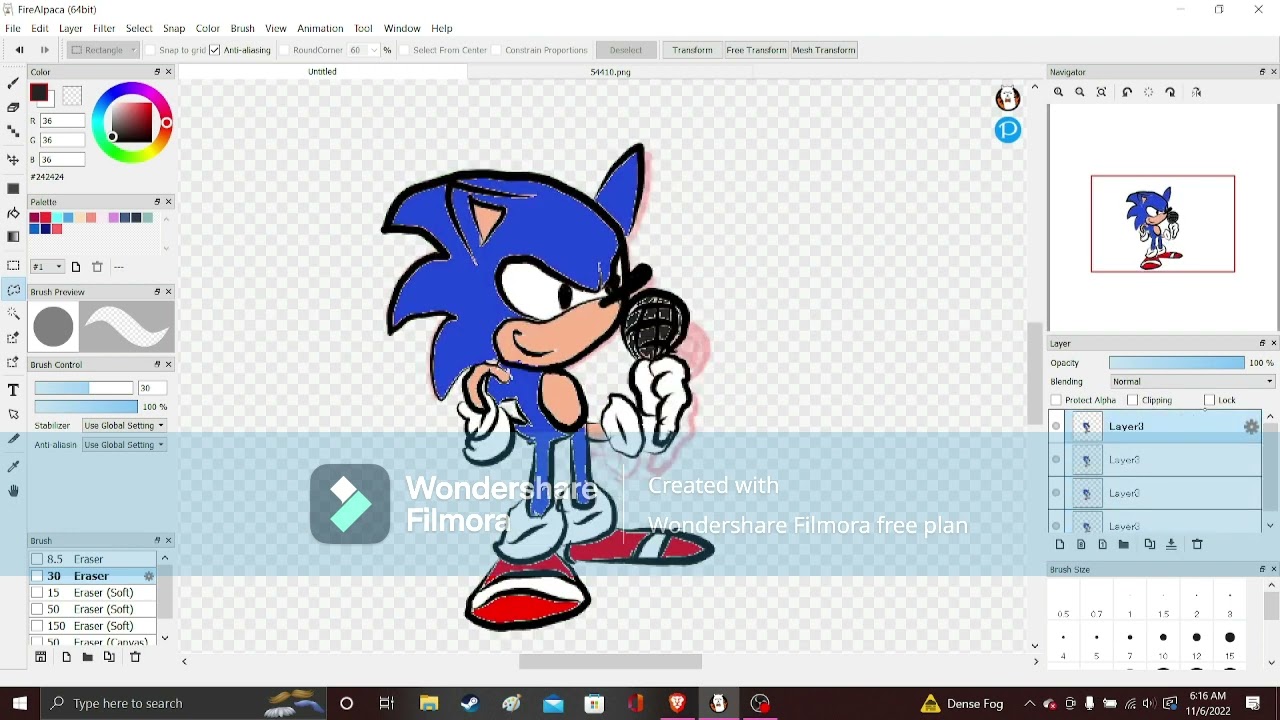Click the Transform button
The width and height of the screenshot is (1280, 720).
click(692, 50)
